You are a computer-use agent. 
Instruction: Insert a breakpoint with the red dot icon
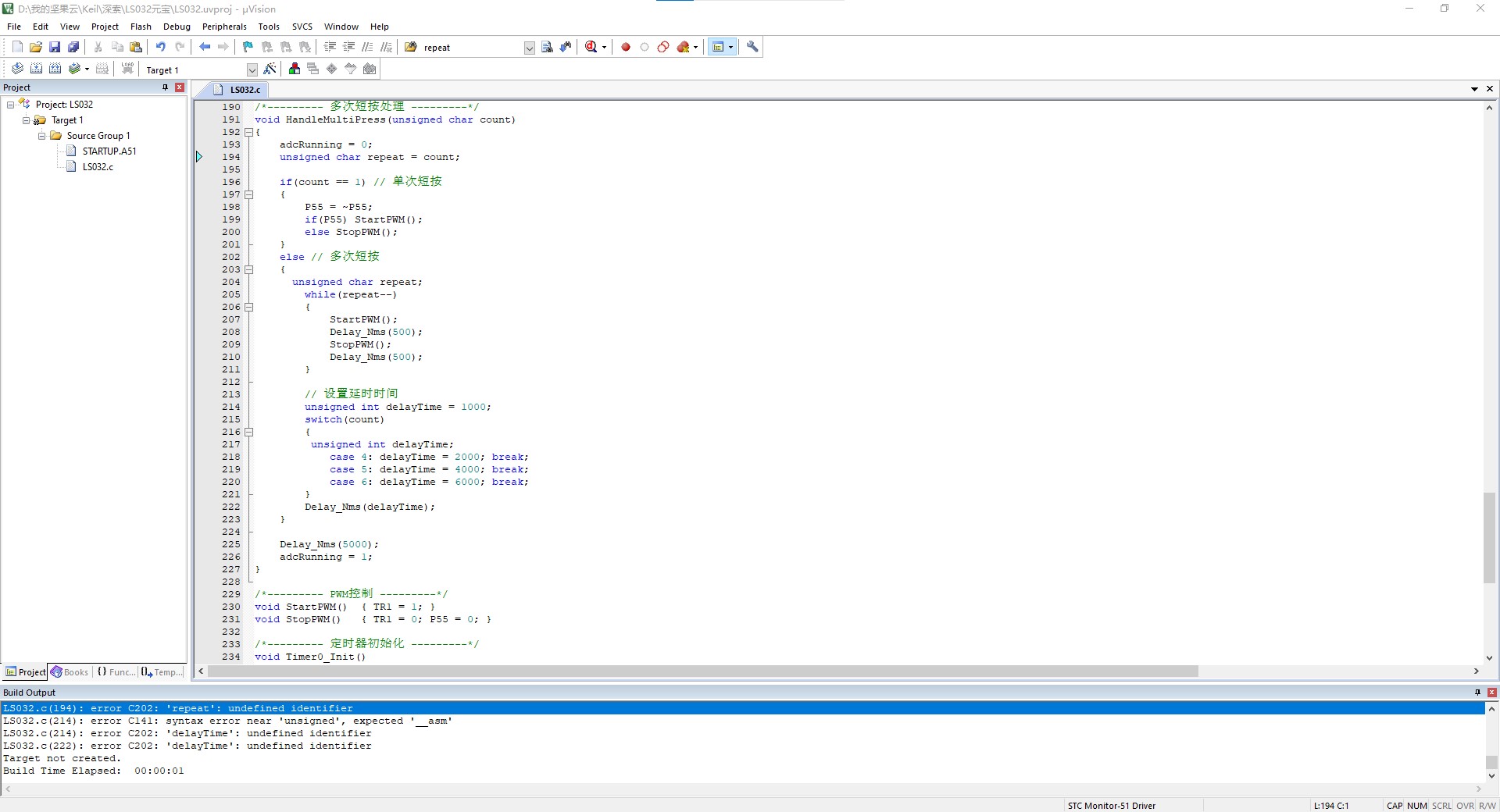tap(626, 47)
